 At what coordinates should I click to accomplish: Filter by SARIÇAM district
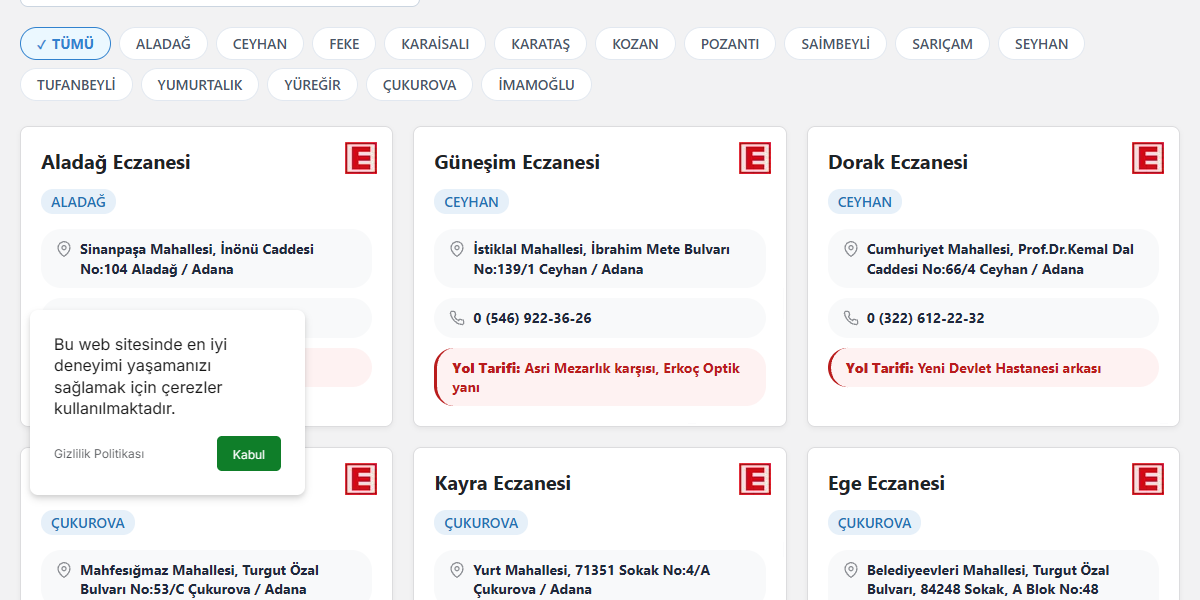point(942,44)
